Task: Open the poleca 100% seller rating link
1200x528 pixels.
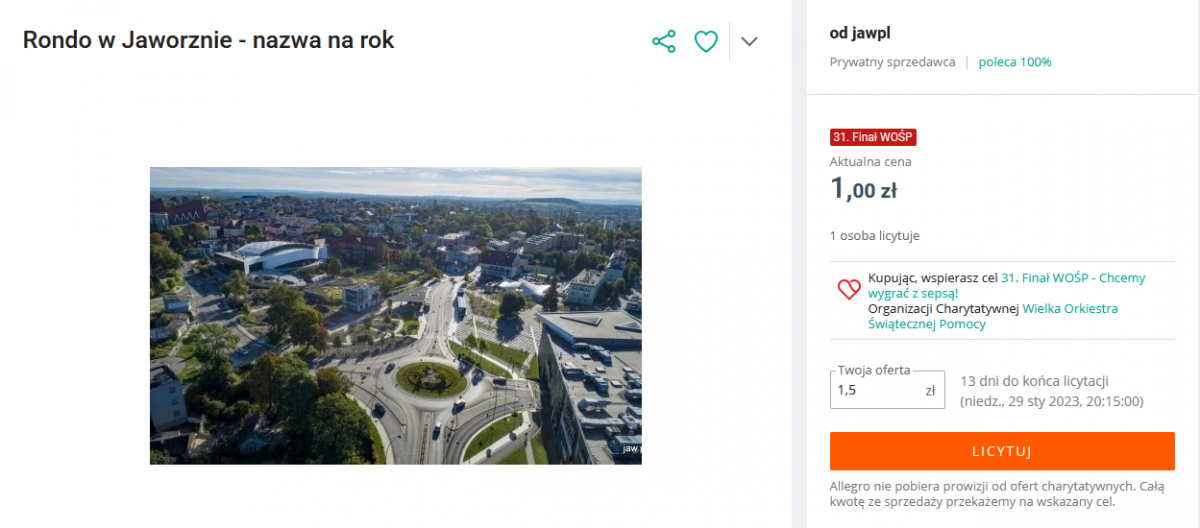Action: click(1015, 62)
